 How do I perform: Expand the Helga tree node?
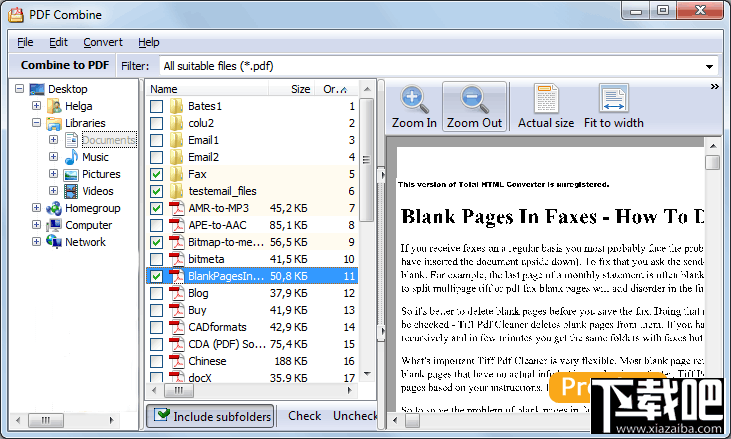[x=36, y=106]
